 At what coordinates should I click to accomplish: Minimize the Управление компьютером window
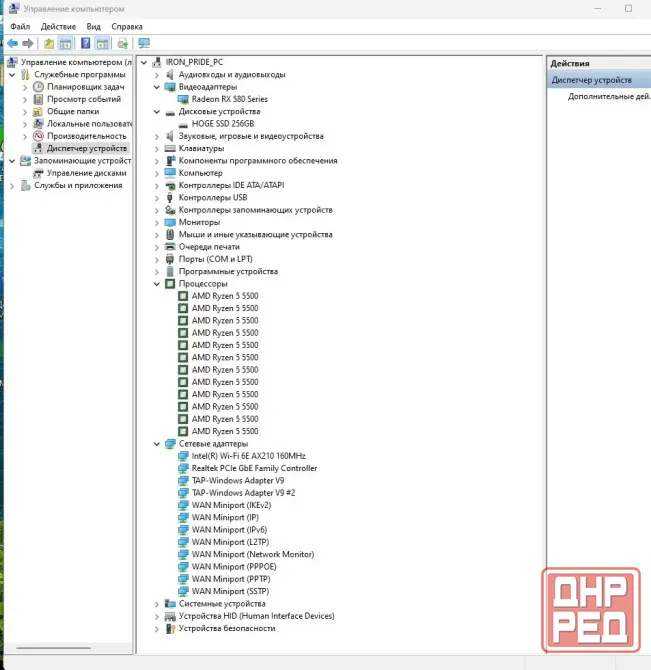tap(598, 9)
